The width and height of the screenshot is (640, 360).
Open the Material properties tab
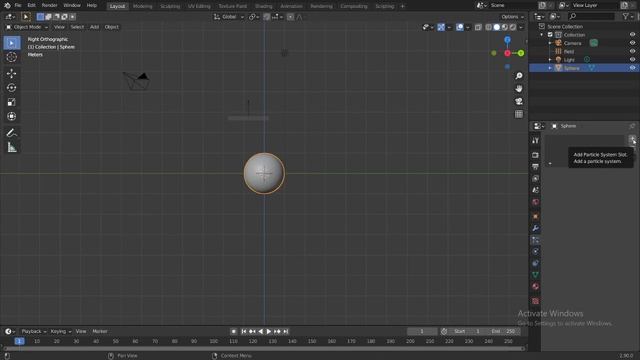click(x=536, y=287)
